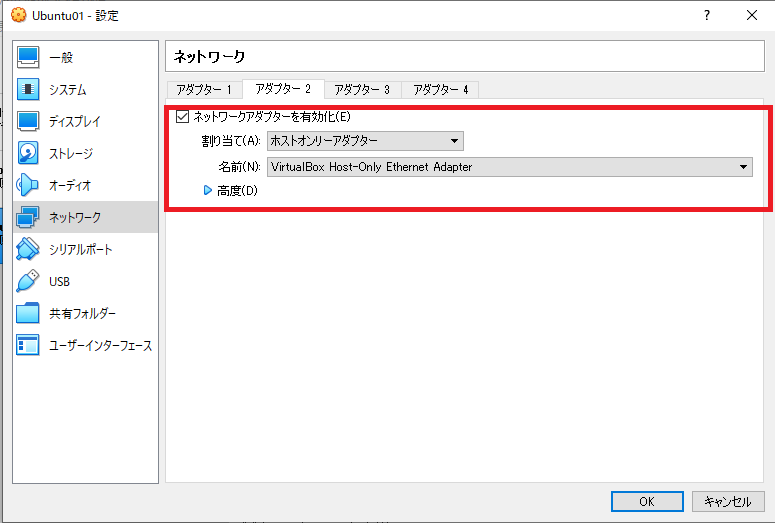The width and height of the screenshot is (775, 523).
Task: Close the Ubuntu01 設定 dialog
Action: (752, 15)
